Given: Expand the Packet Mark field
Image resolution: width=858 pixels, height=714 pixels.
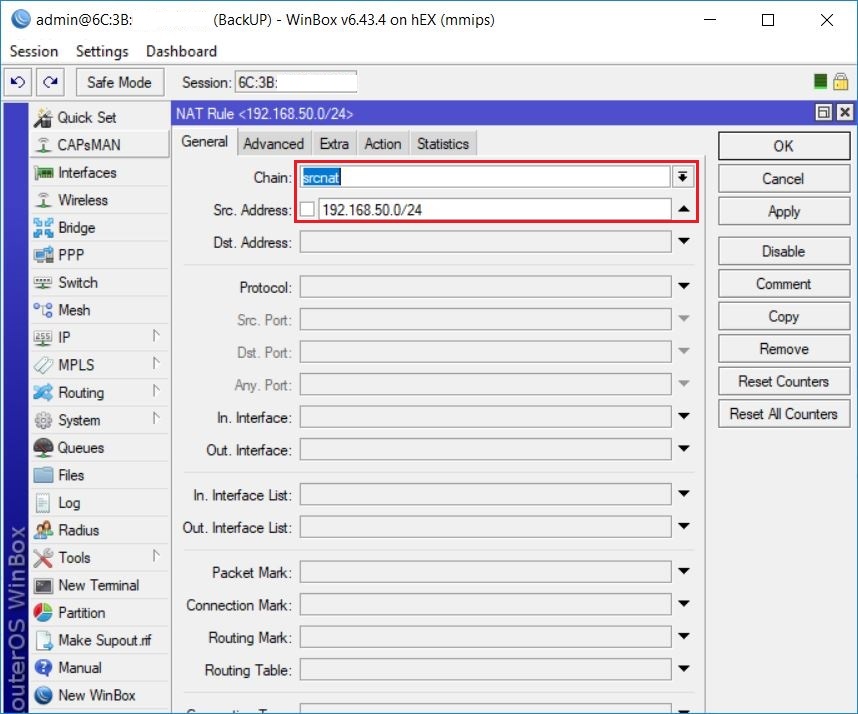Looking at the screenshot, I should click(684, 571).
